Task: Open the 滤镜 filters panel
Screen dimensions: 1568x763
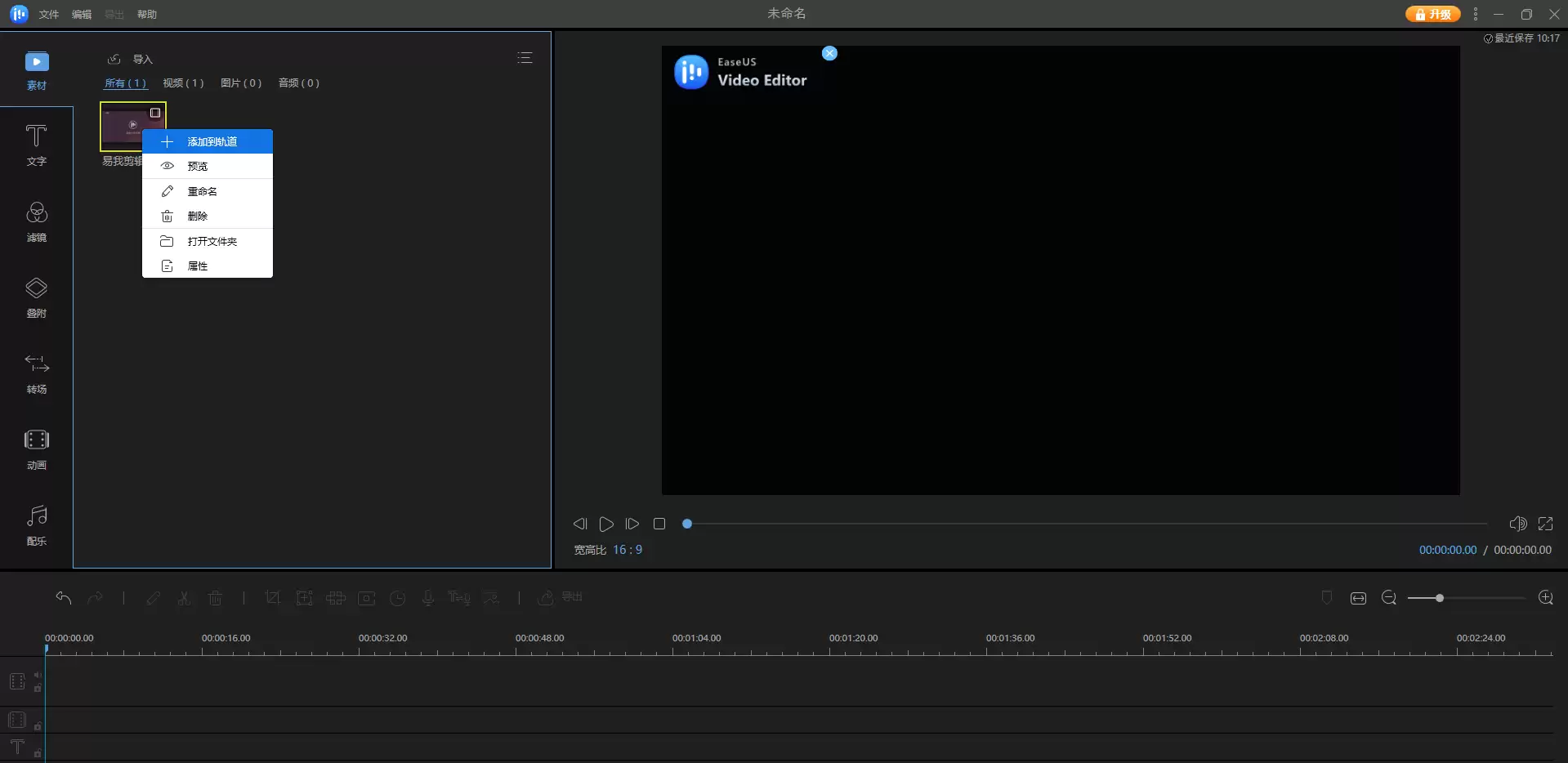Action: point(37,222)
